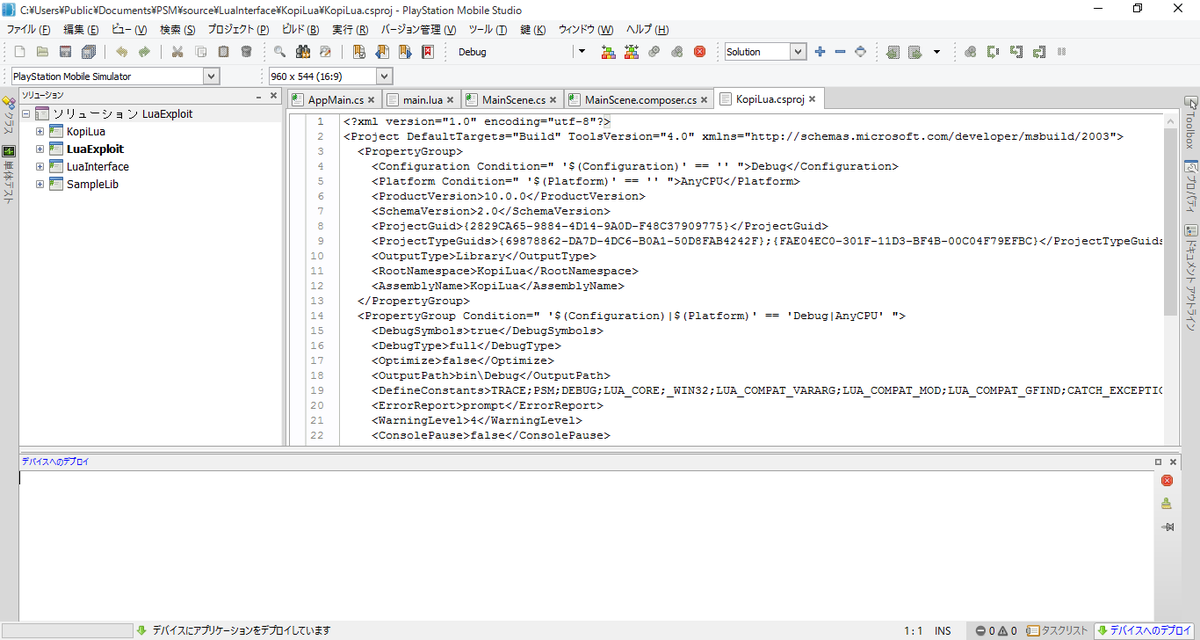Close the solution pad with its x
The image size is (1200, 640).
[x=272, y=96]
